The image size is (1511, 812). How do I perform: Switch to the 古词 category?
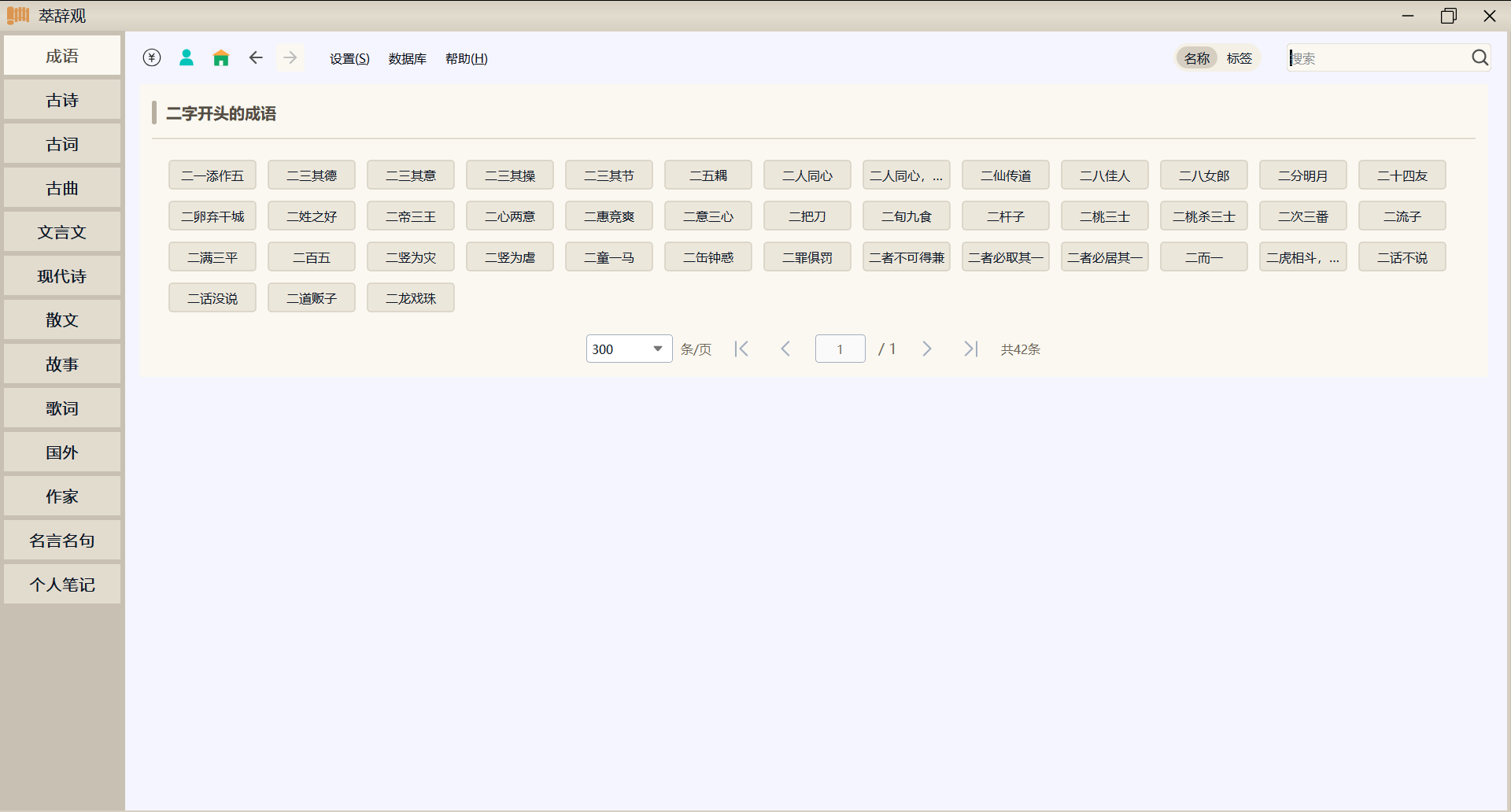coord(62,144)
